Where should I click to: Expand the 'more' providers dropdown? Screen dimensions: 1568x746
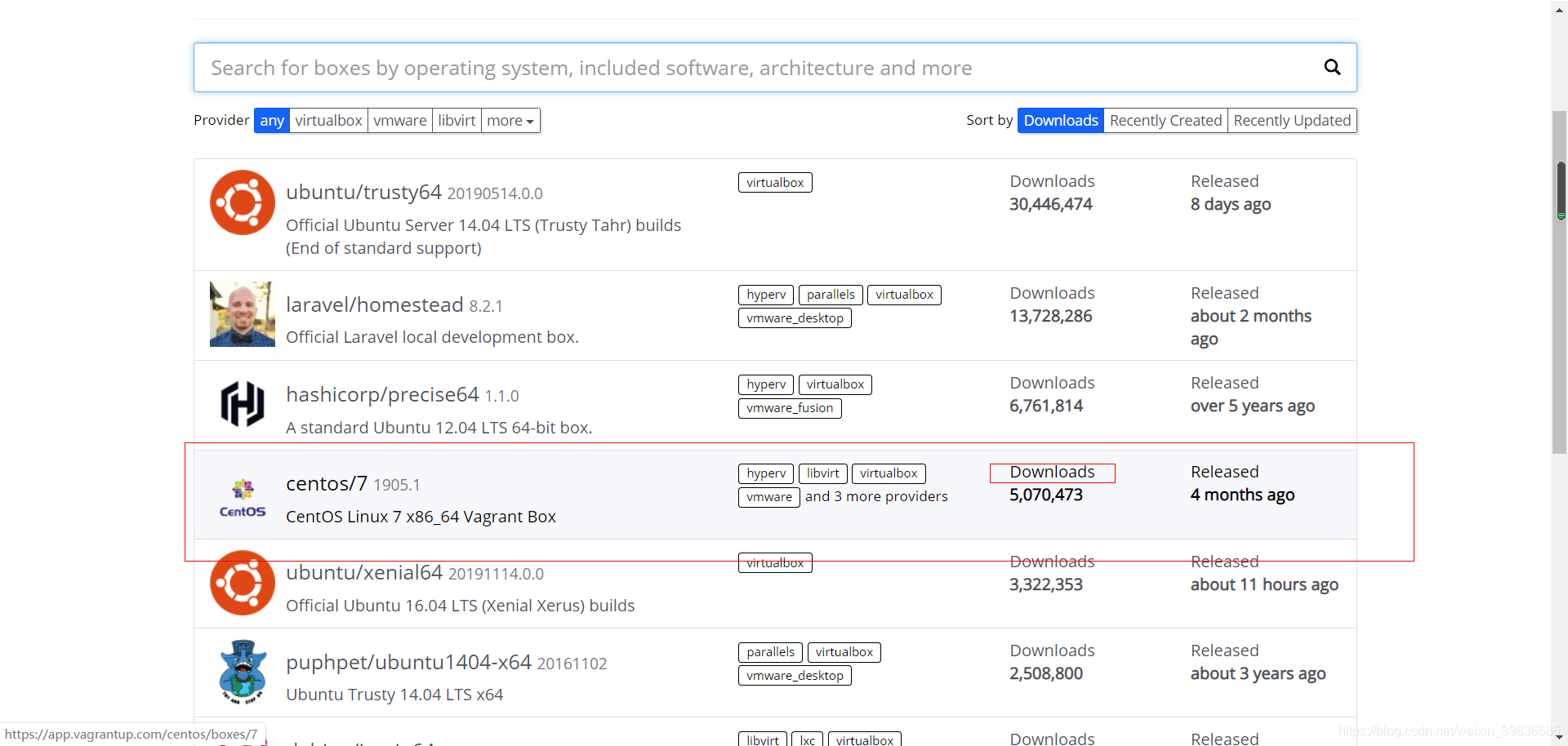click(x=510, y=121)
